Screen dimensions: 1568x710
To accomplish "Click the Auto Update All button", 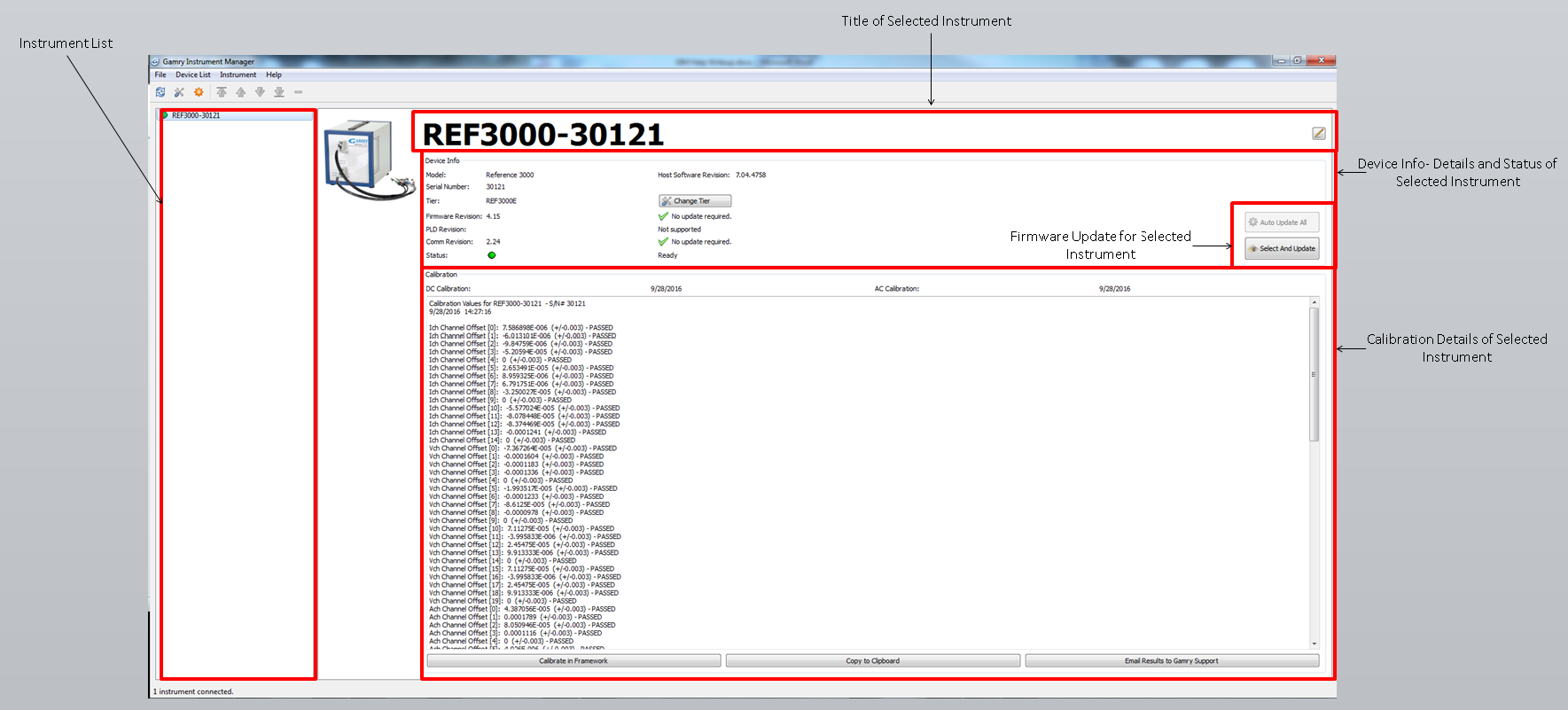I will point(1282,222).
